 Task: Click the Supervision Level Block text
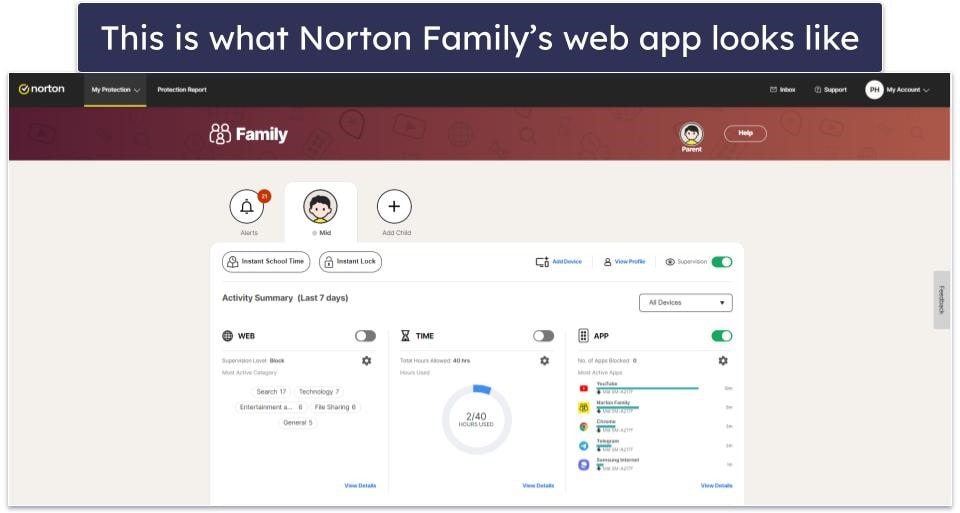pos(253,361)
